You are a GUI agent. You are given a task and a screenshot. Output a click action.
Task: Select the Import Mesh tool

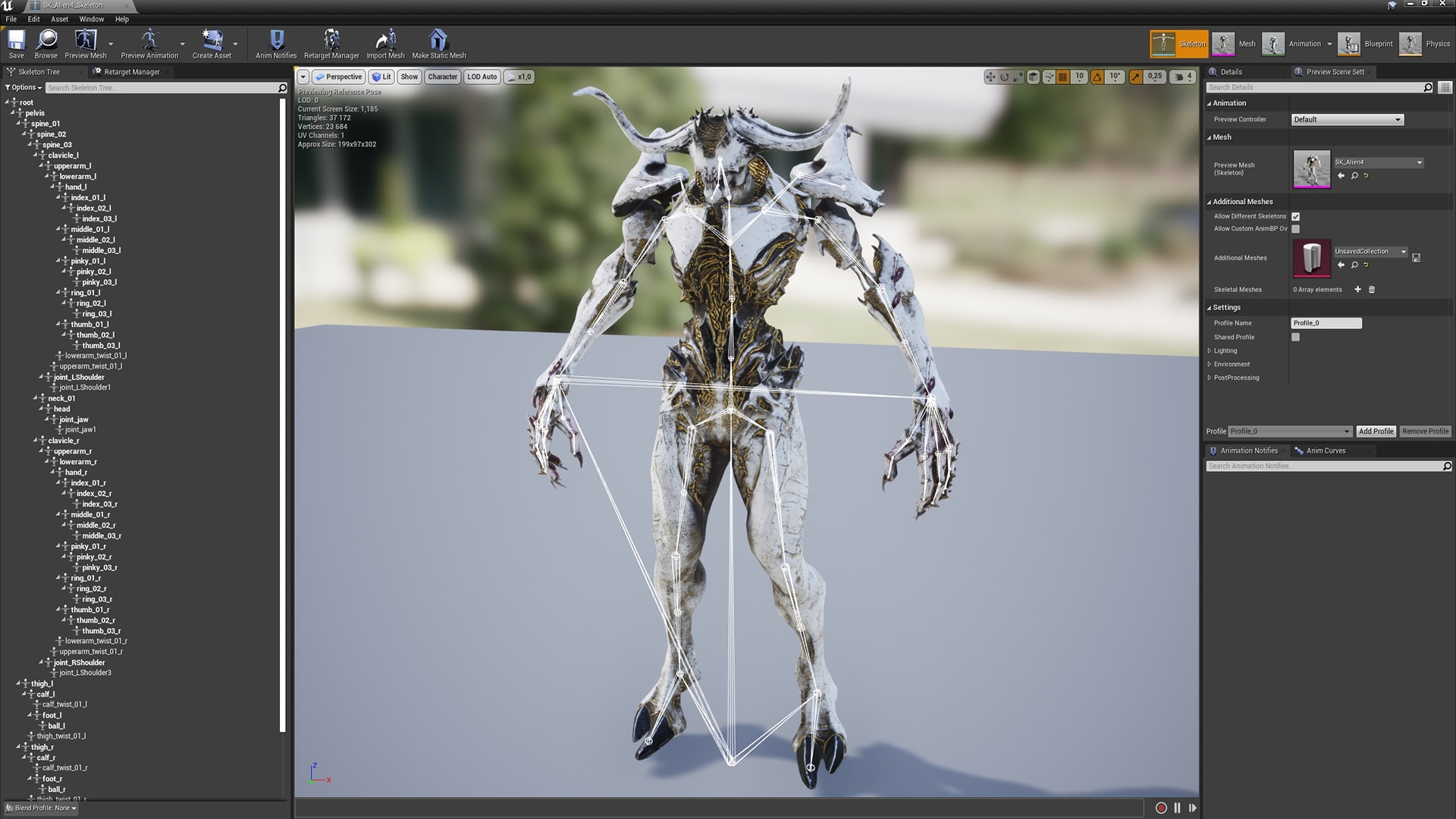[384, 43]
